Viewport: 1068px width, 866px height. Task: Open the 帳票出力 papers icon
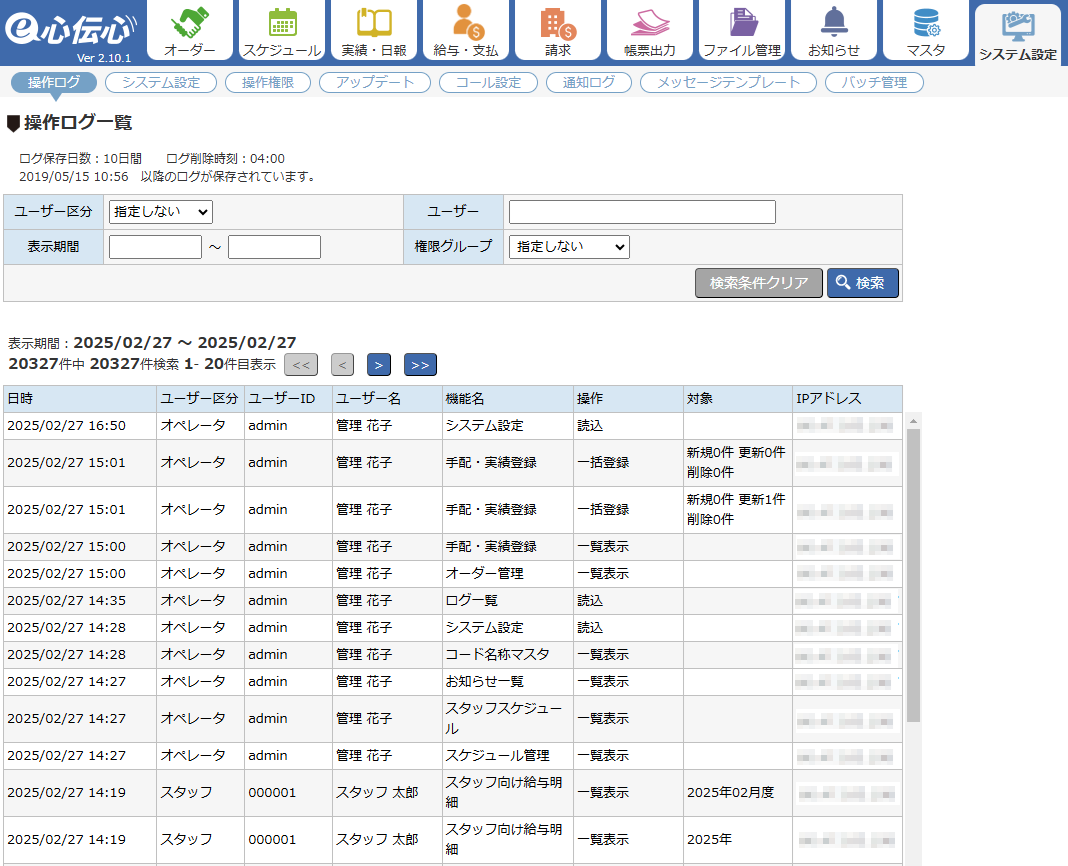[650, 31]
